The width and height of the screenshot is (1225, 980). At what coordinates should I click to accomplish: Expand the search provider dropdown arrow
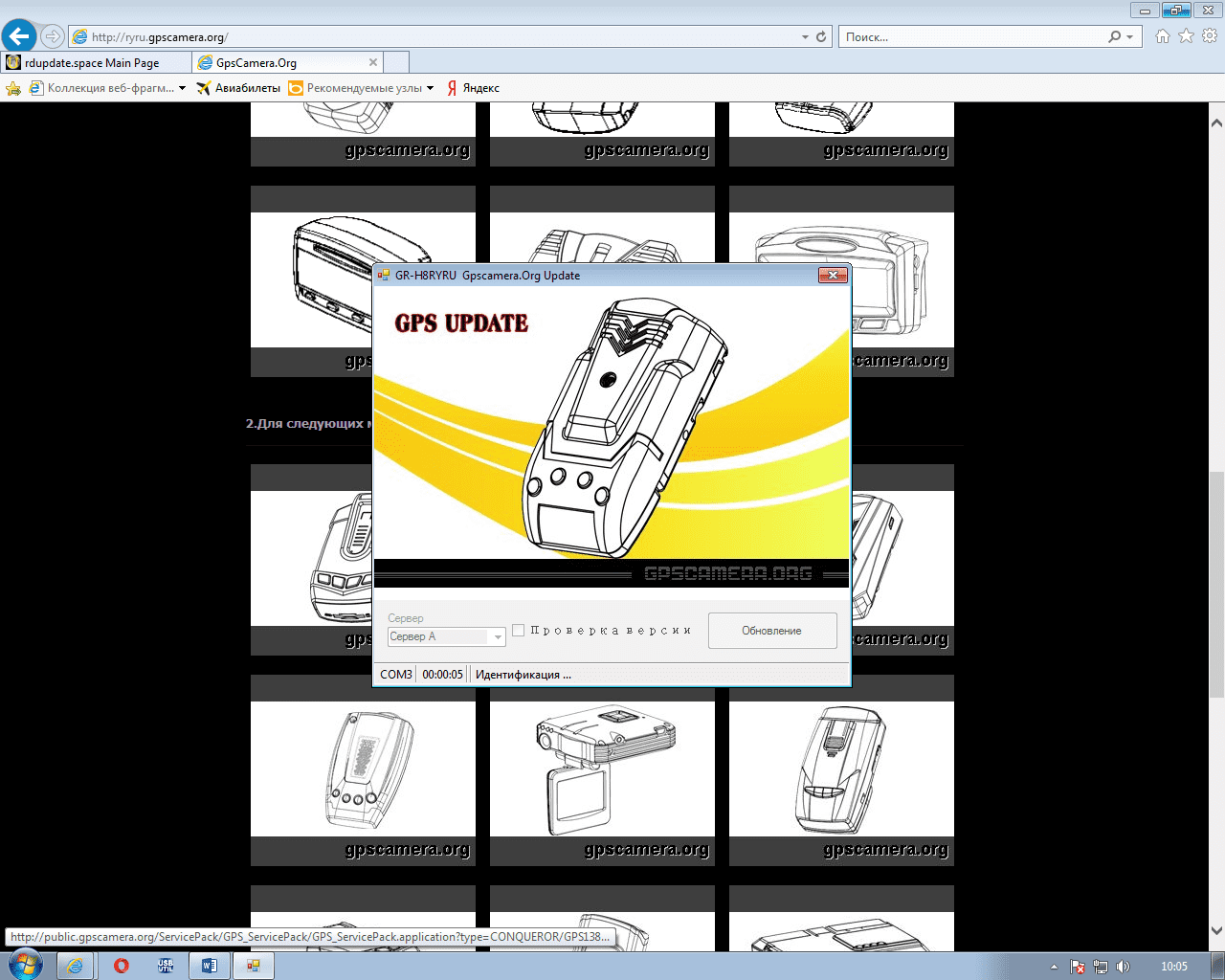1130,37
